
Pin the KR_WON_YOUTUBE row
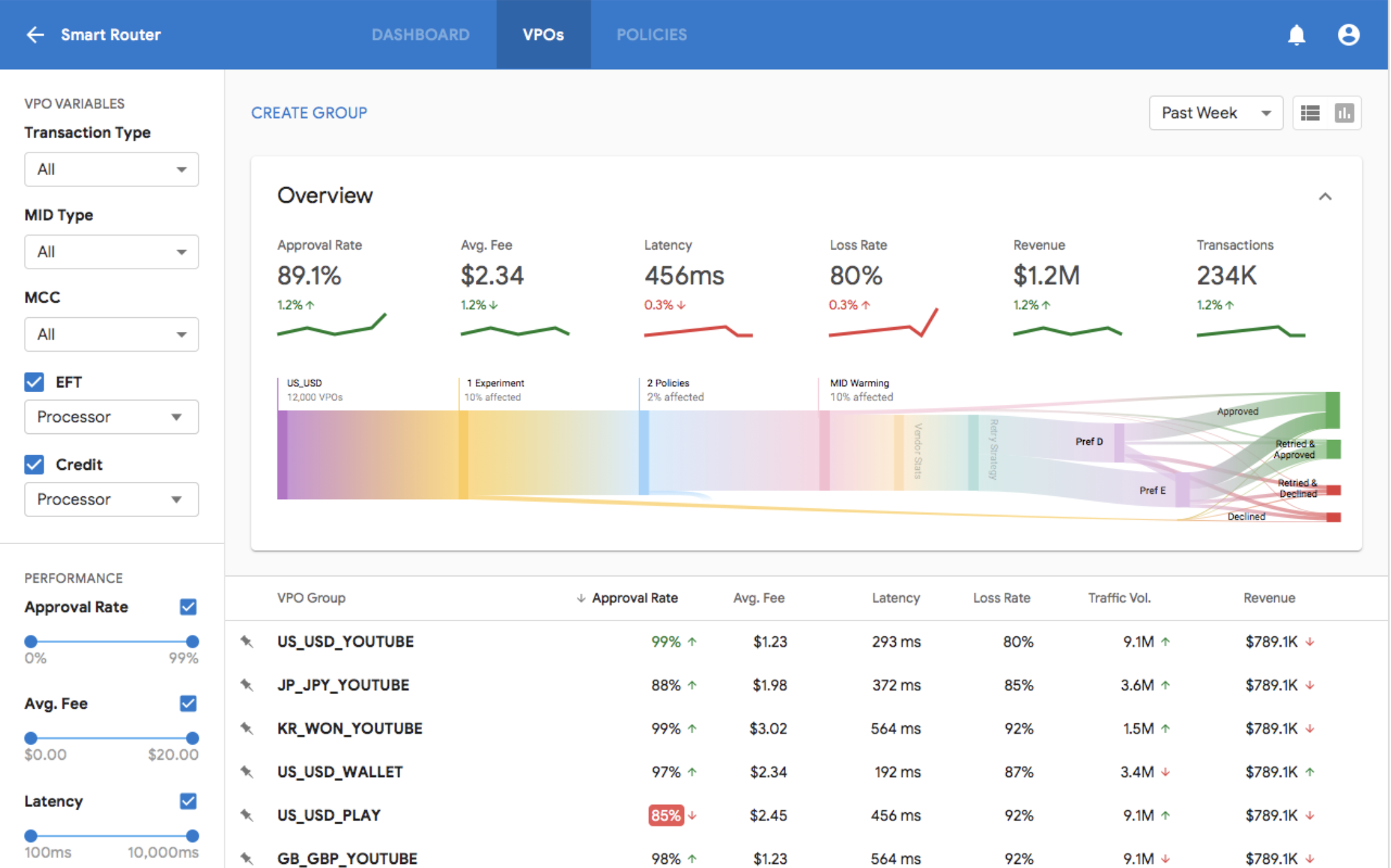click(x=247, y=729)
